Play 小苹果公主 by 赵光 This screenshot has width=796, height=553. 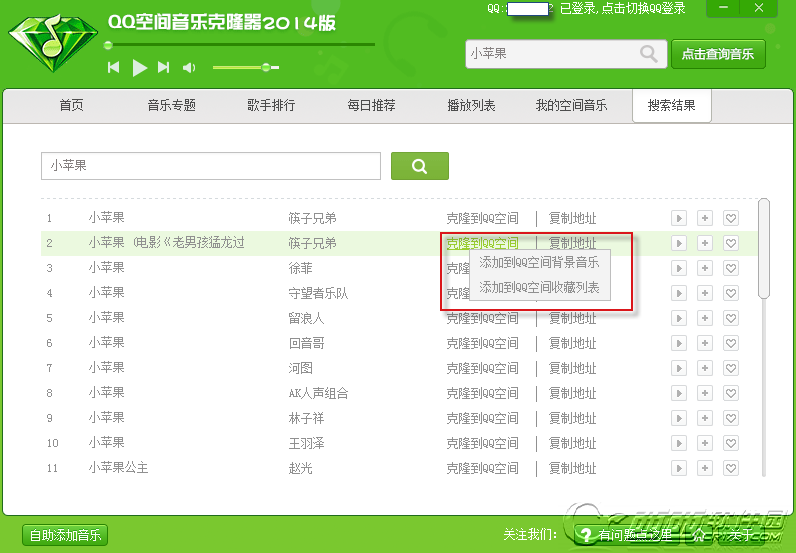(679, 468)
